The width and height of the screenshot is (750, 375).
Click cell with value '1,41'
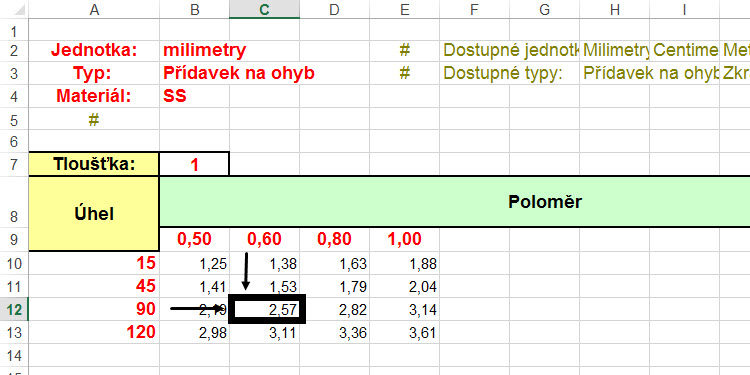coord(194,287)
